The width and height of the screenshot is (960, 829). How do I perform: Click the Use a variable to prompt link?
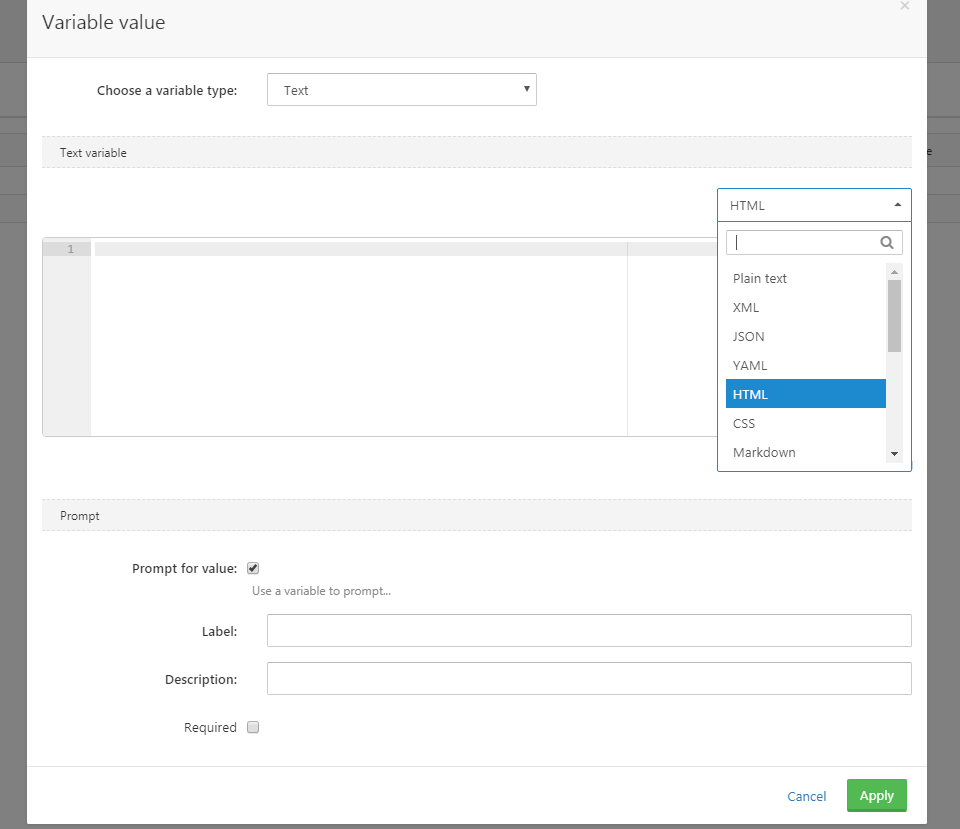click(321, 591)
